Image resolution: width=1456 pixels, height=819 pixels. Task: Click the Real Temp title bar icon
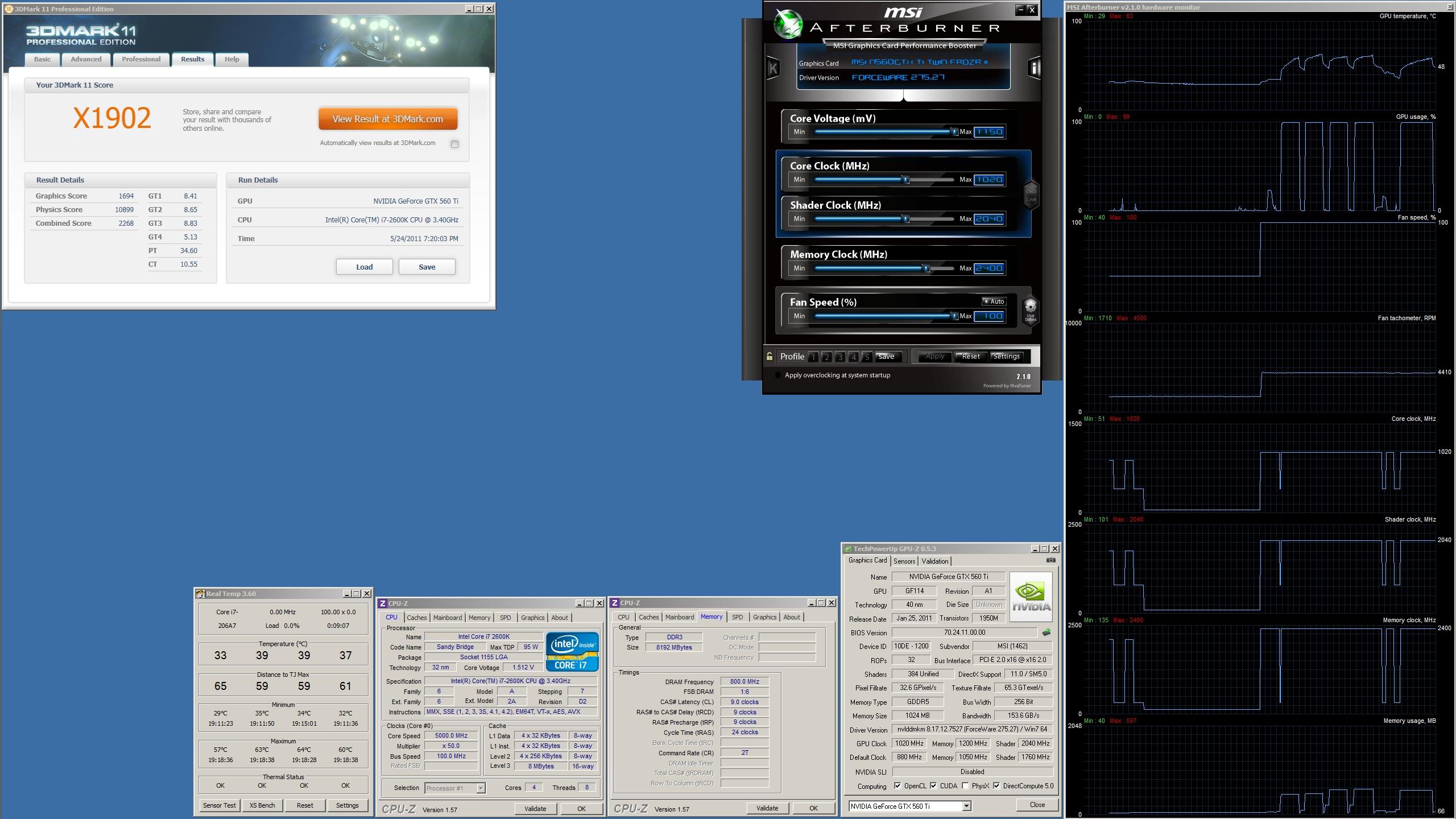click(200, 594)
